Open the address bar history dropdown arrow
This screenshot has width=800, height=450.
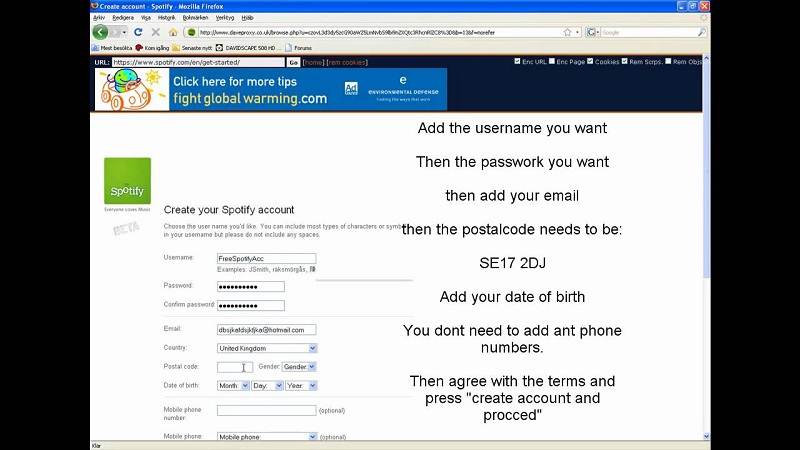[x=578, y=32]
